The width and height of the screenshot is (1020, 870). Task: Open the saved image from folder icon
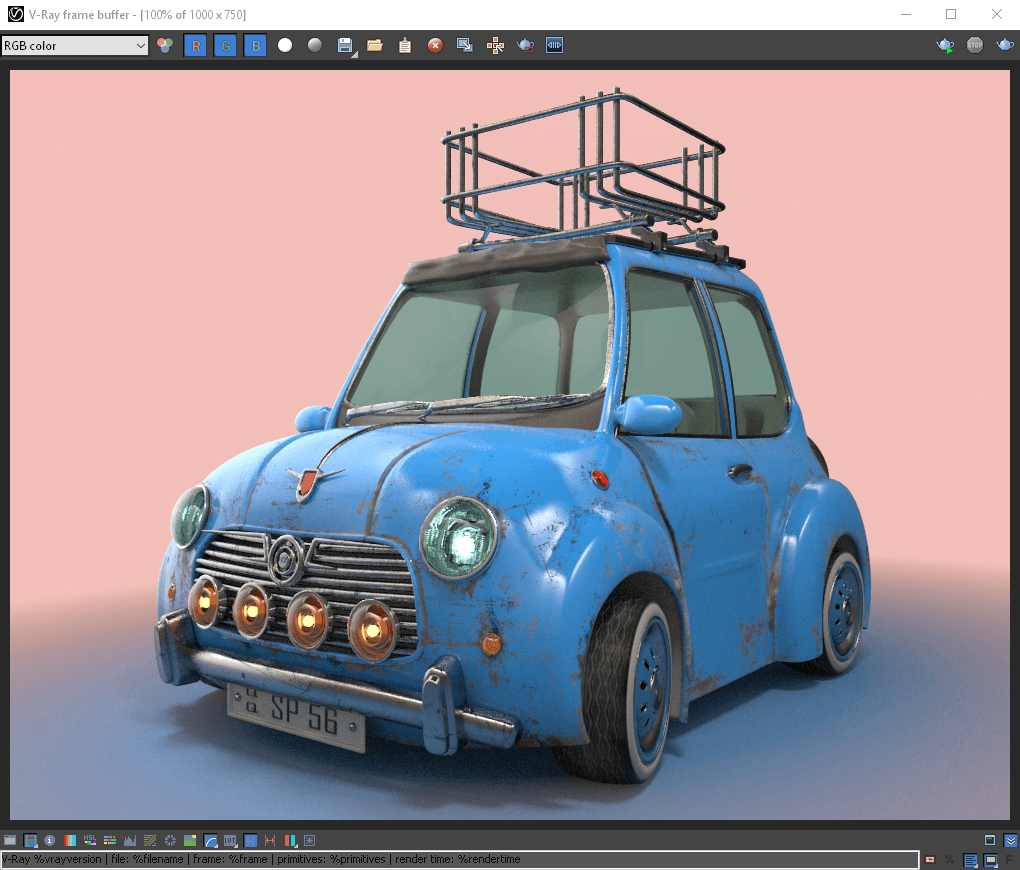pos(374,44)
